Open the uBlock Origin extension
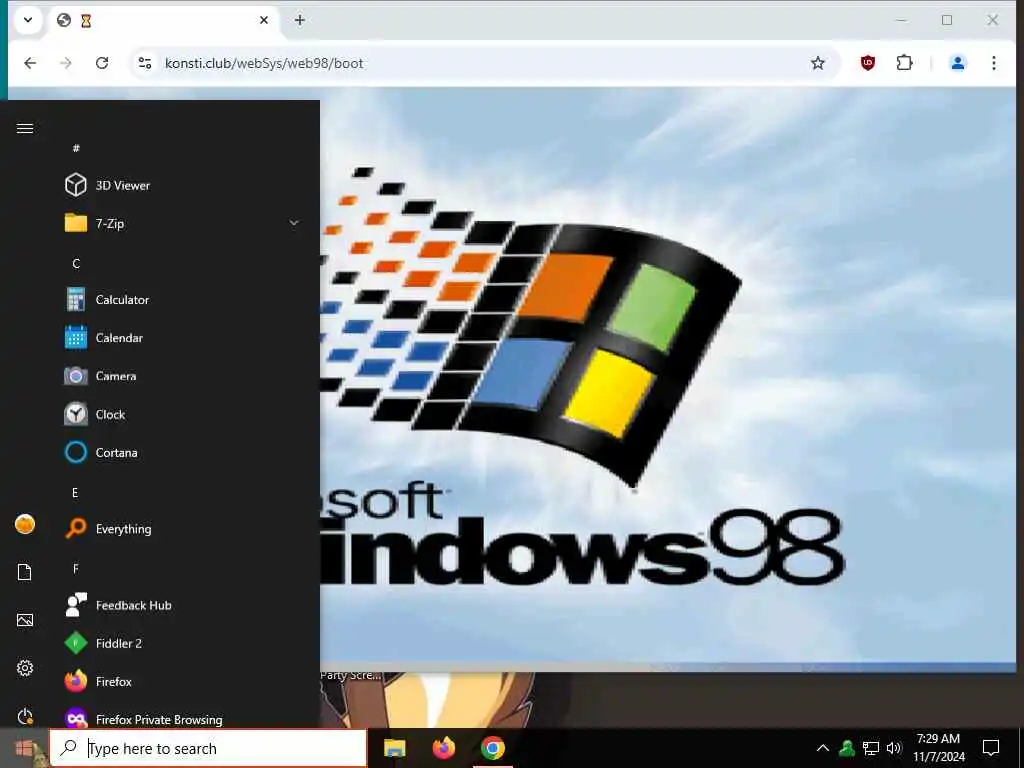Screen dimensions: 1024x768 [x=867, y=63]
